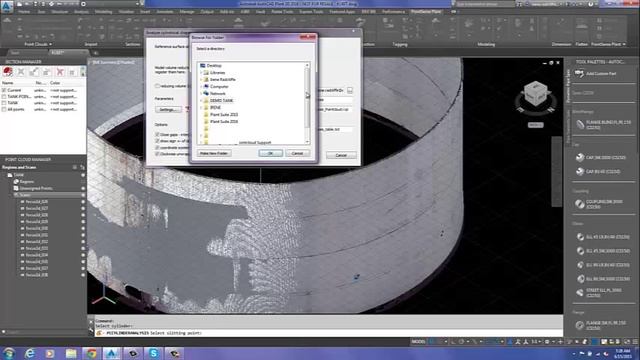Click Make New Folder button
This screenshot has height=360, width=640.
(x=214, y=153)
